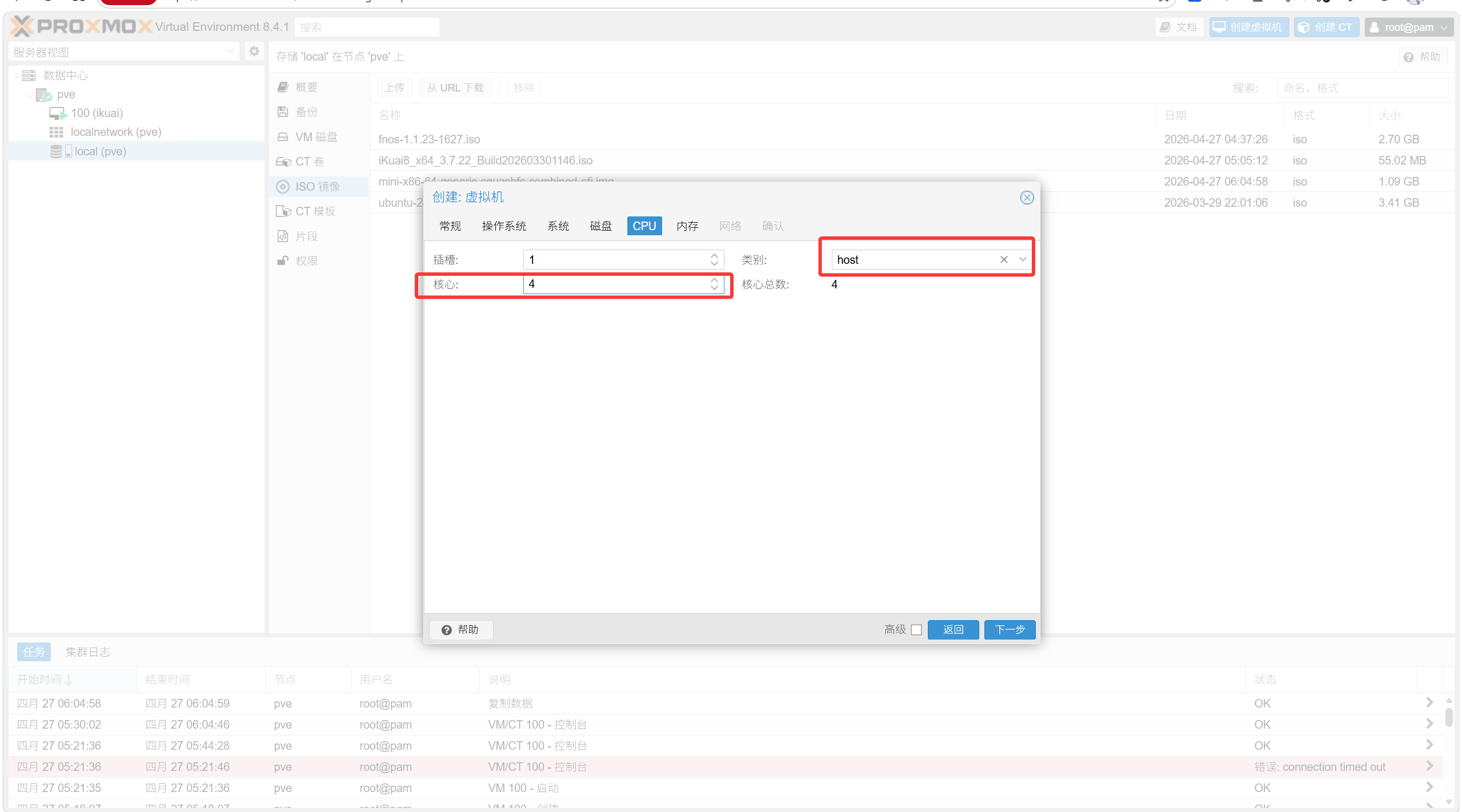Viewport: 1462px width, 812px height.
Task: Enable the 高级 advanced checkbox
Action: click(916, 629)
